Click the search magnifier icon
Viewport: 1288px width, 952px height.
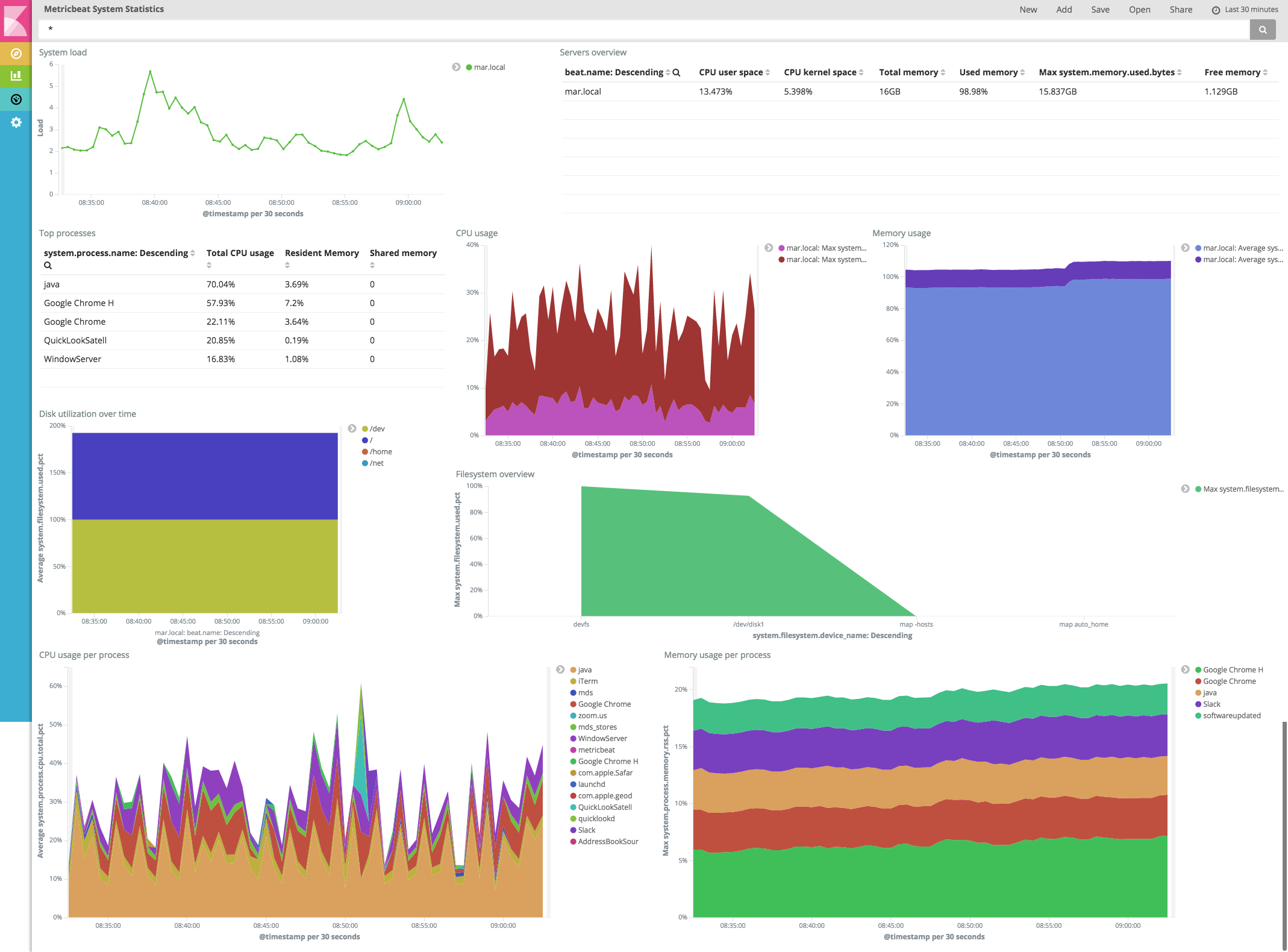tap(1263, 27)
